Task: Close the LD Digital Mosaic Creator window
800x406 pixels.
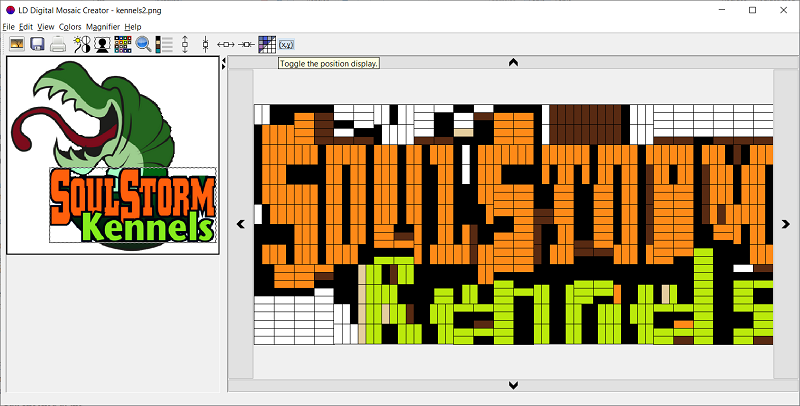Action: (784, 10)
